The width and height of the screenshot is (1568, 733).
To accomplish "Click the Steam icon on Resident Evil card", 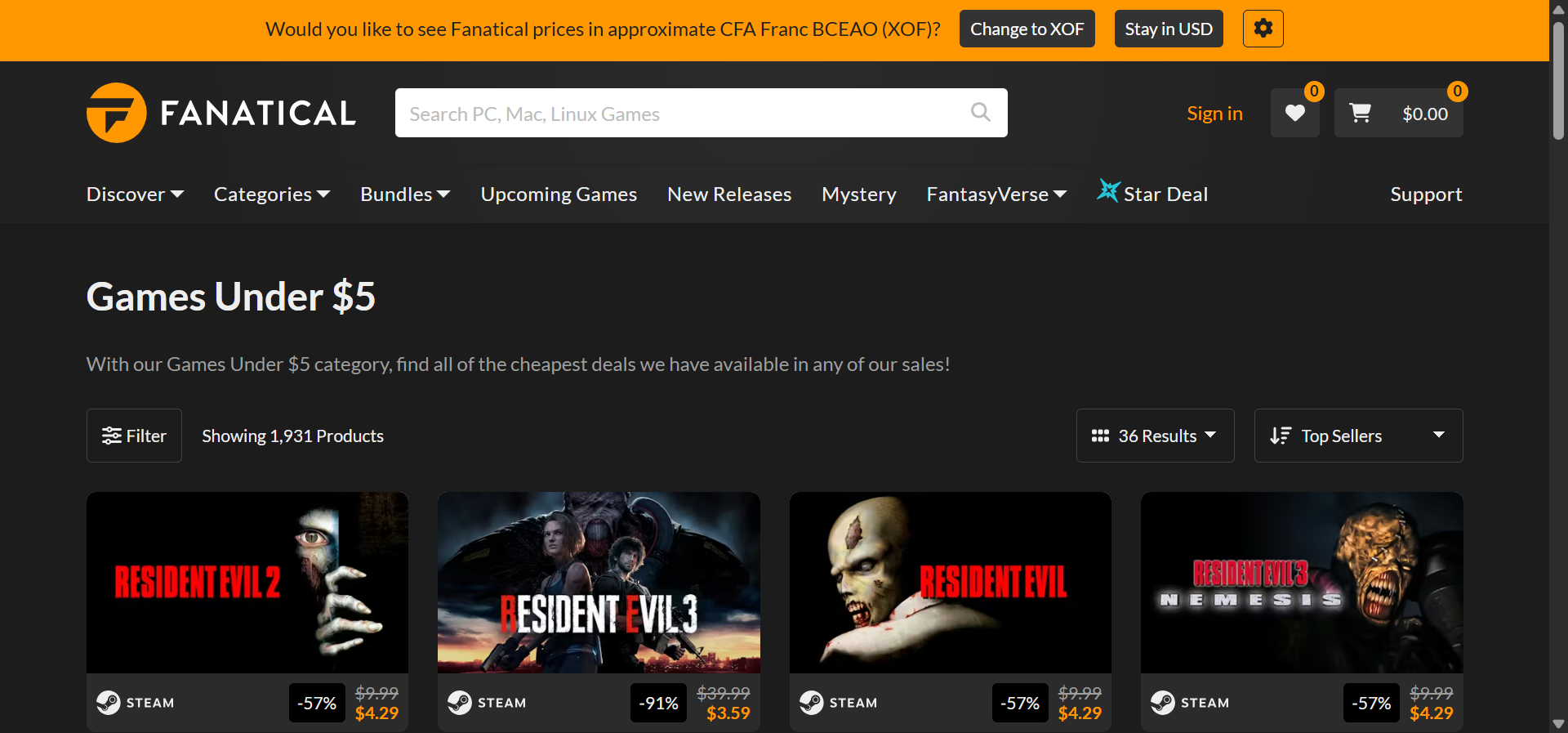I will coord(811,703).
